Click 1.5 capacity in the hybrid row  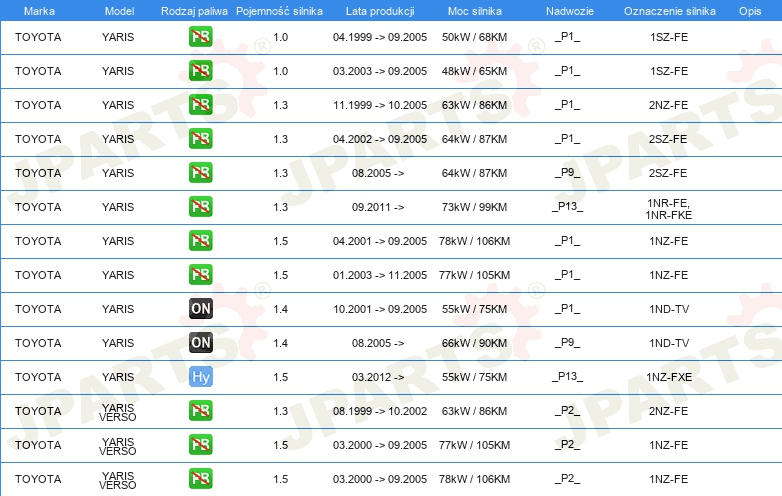coord(281,377)
